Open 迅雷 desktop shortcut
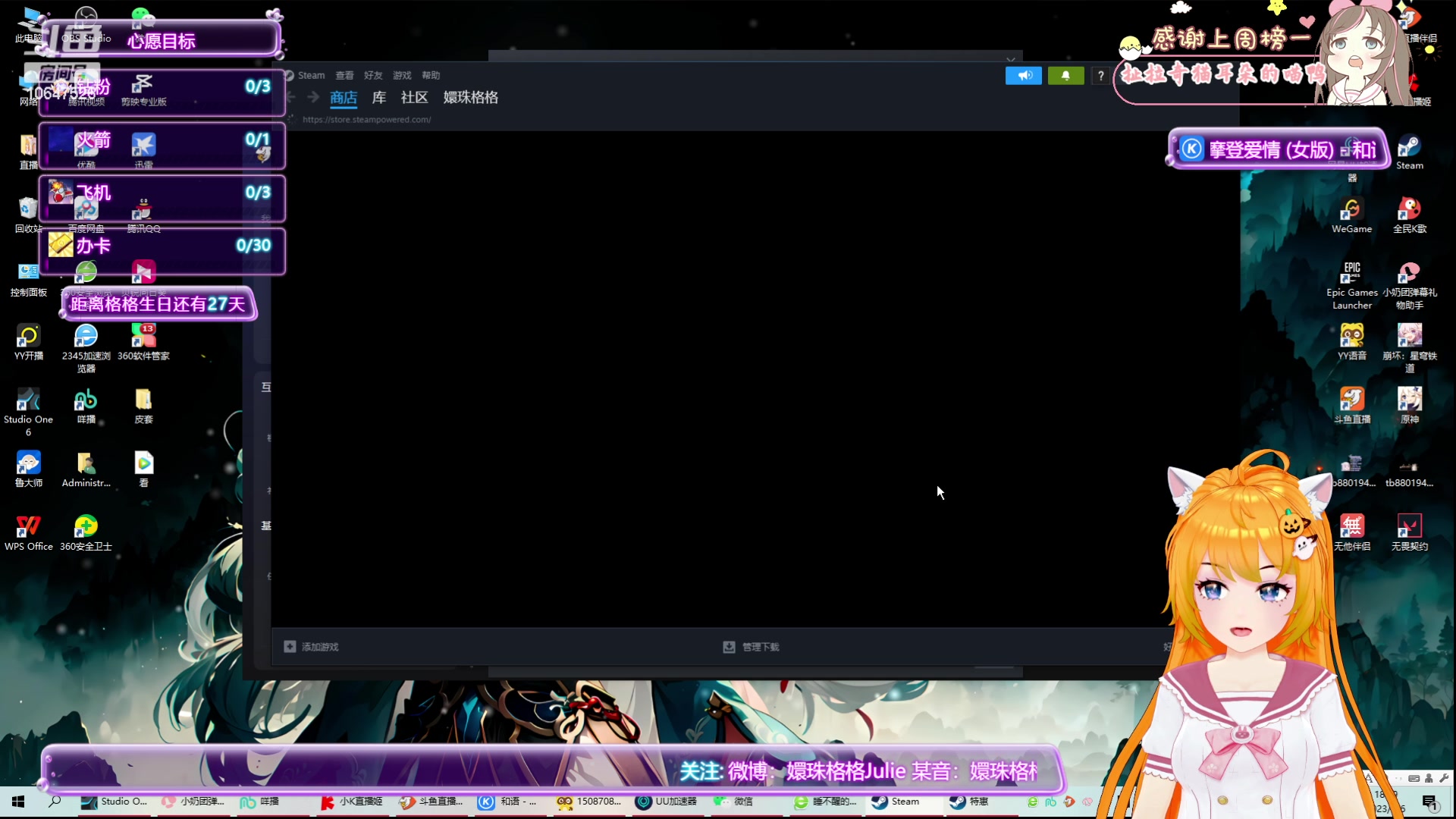Image resolution: width=1456 pixels, height=819 pixels. click(143, 150)
